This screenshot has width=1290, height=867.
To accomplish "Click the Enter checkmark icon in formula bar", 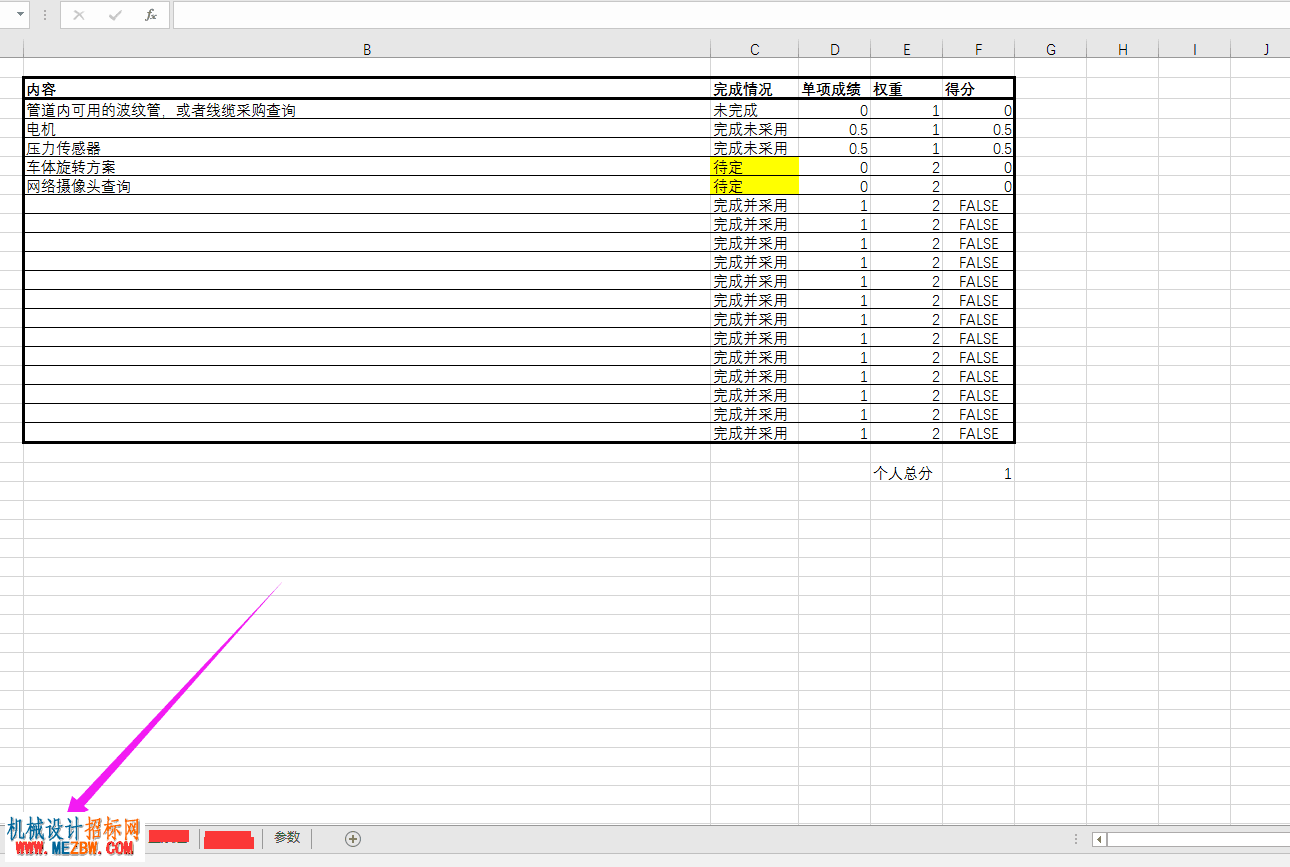I will click(x=115, y=15).
